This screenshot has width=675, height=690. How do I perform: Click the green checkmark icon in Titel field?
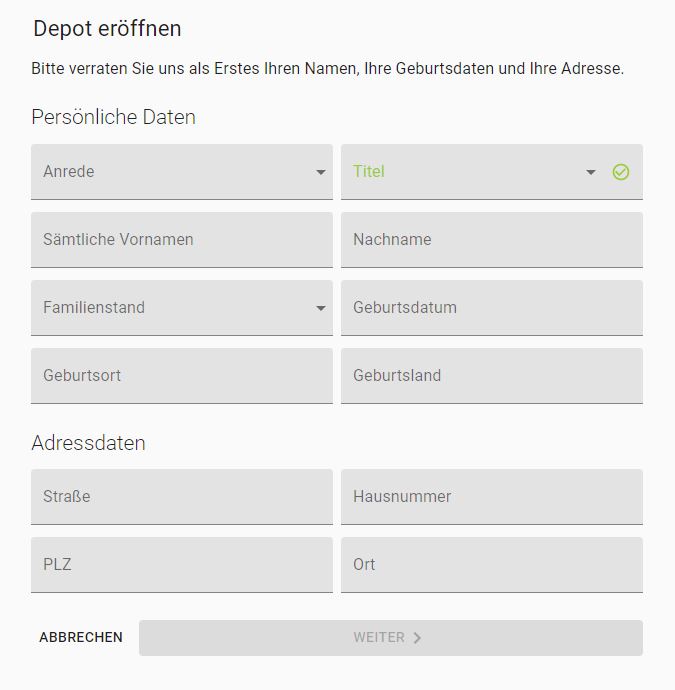tap(620, 172)
